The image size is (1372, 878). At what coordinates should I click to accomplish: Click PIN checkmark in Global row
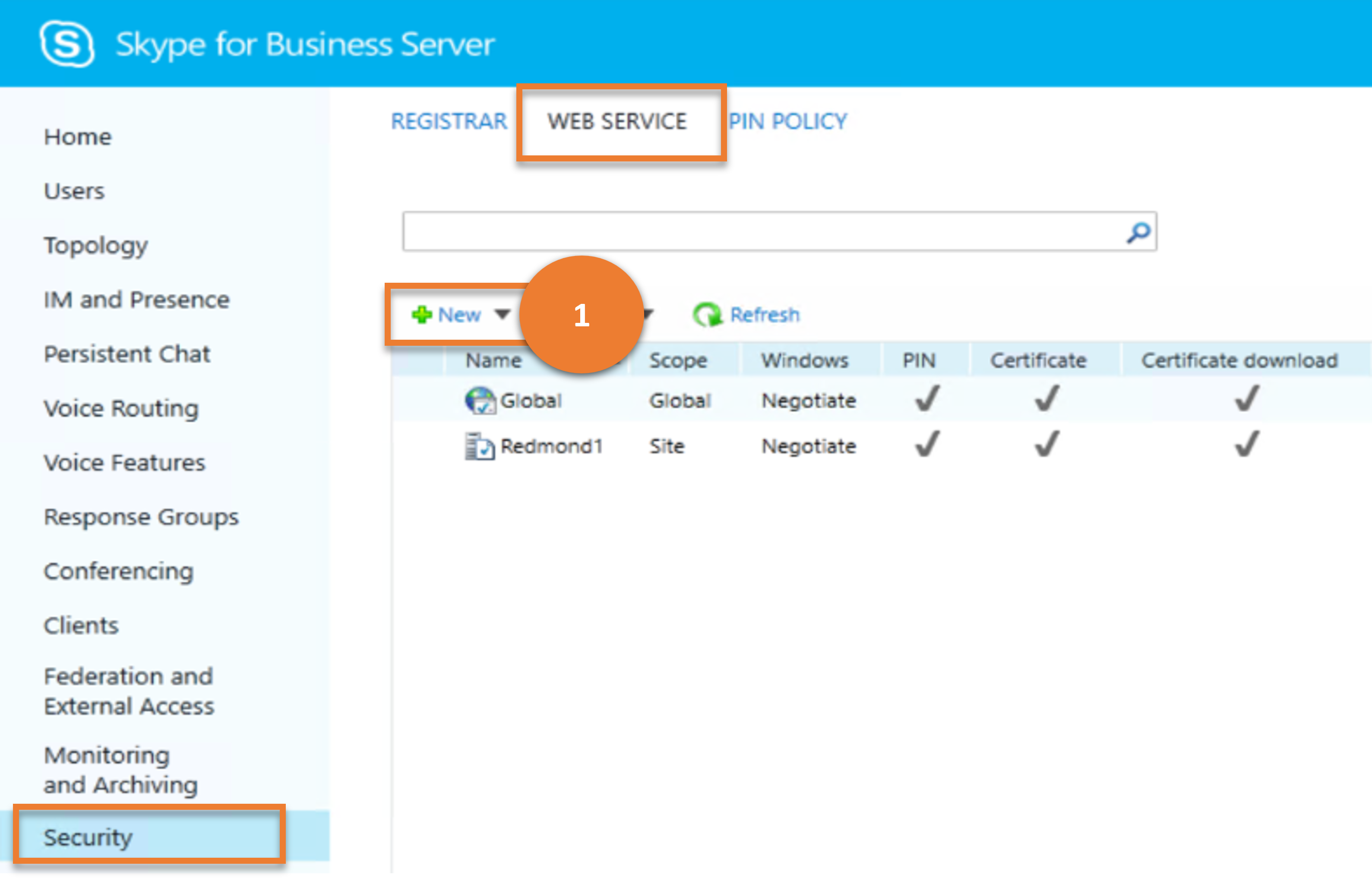(927, 398)
